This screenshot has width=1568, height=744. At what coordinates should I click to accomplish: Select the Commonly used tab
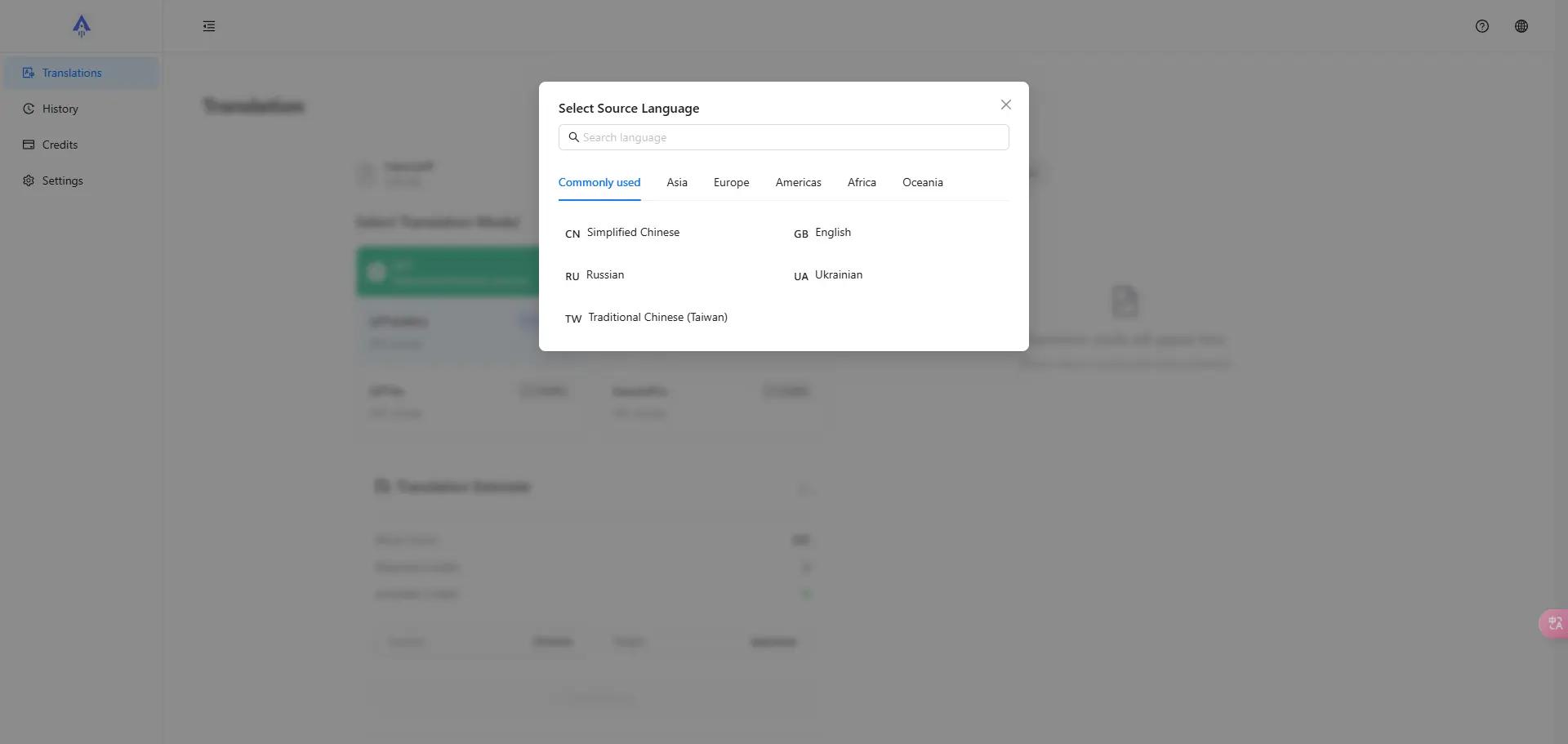(x=599, y=182)
